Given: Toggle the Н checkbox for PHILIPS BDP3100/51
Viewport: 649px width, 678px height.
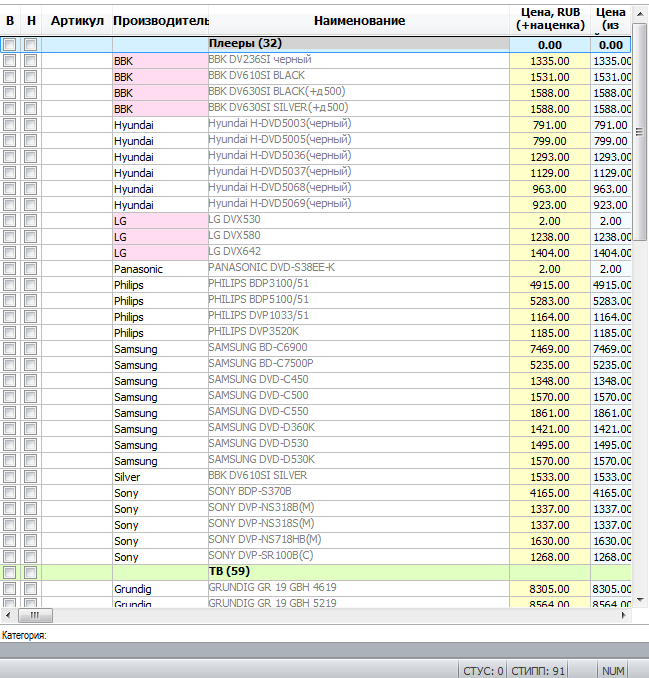Looking at the screenshot, I should point(30,285).
